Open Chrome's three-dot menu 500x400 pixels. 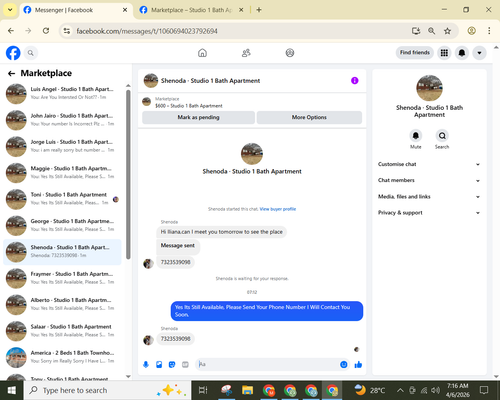coord(489,31)
